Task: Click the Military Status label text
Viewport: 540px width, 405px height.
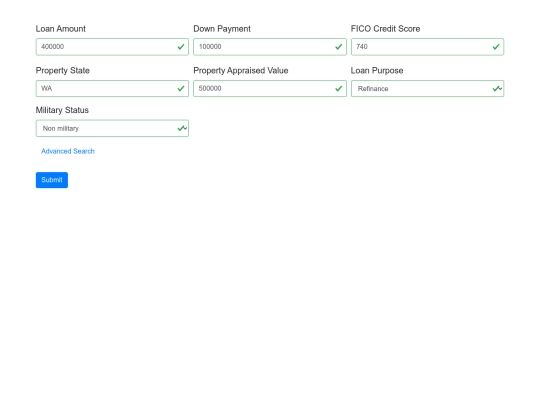Action: pos(62,110)
